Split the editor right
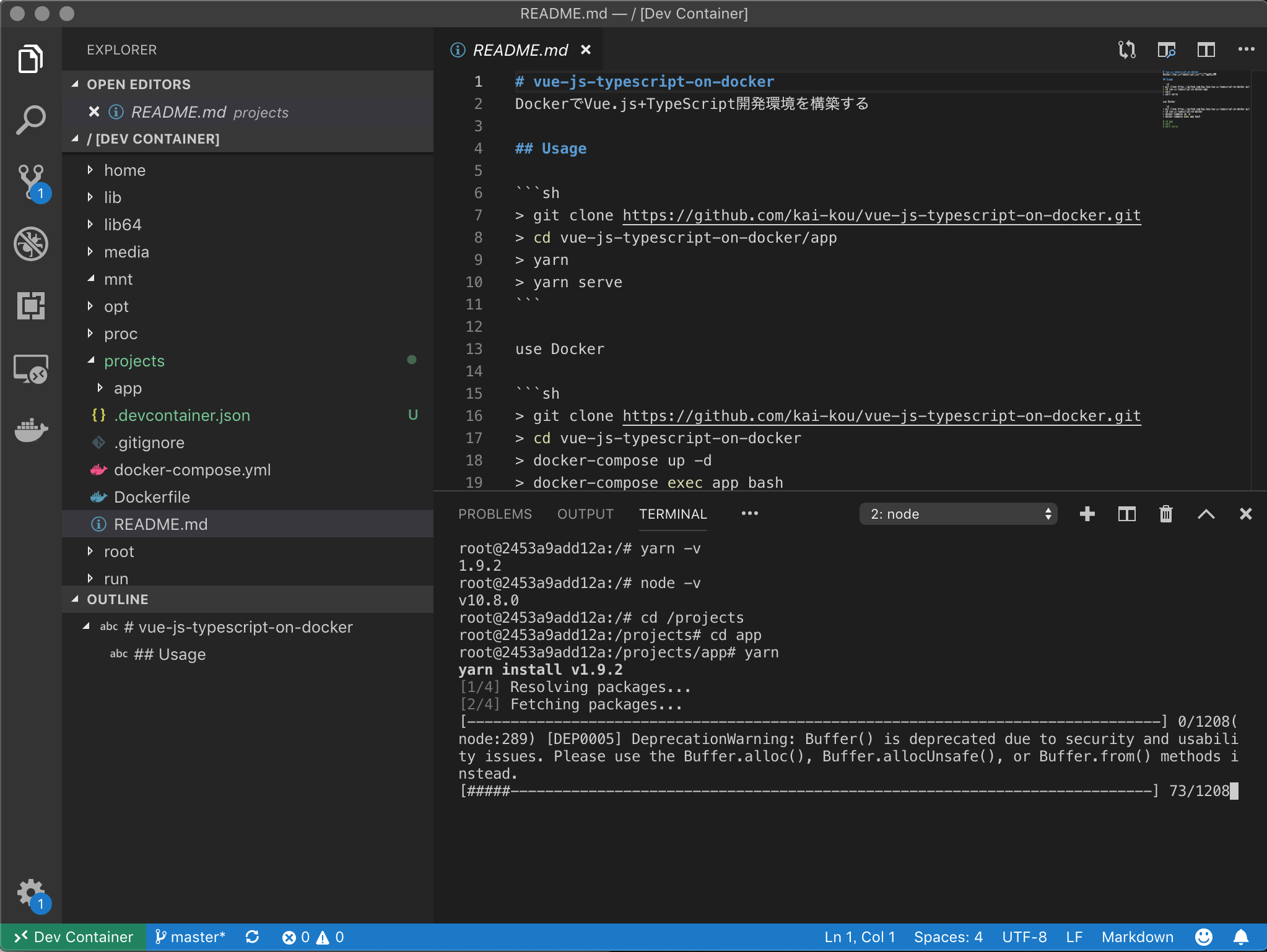 (x=1206, y=50)
